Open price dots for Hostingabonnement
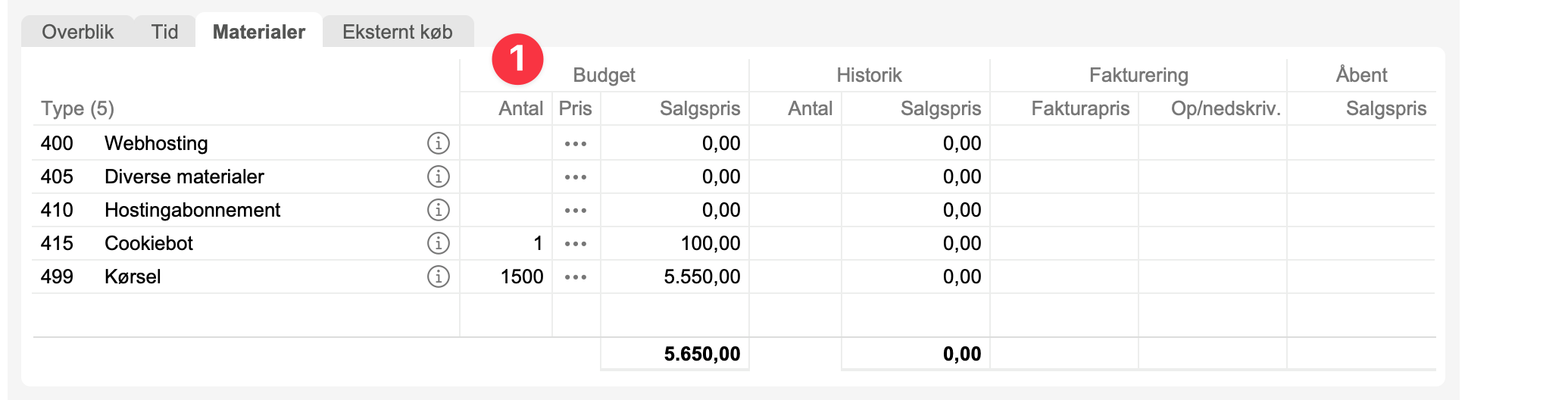 [x=576, y=210]
